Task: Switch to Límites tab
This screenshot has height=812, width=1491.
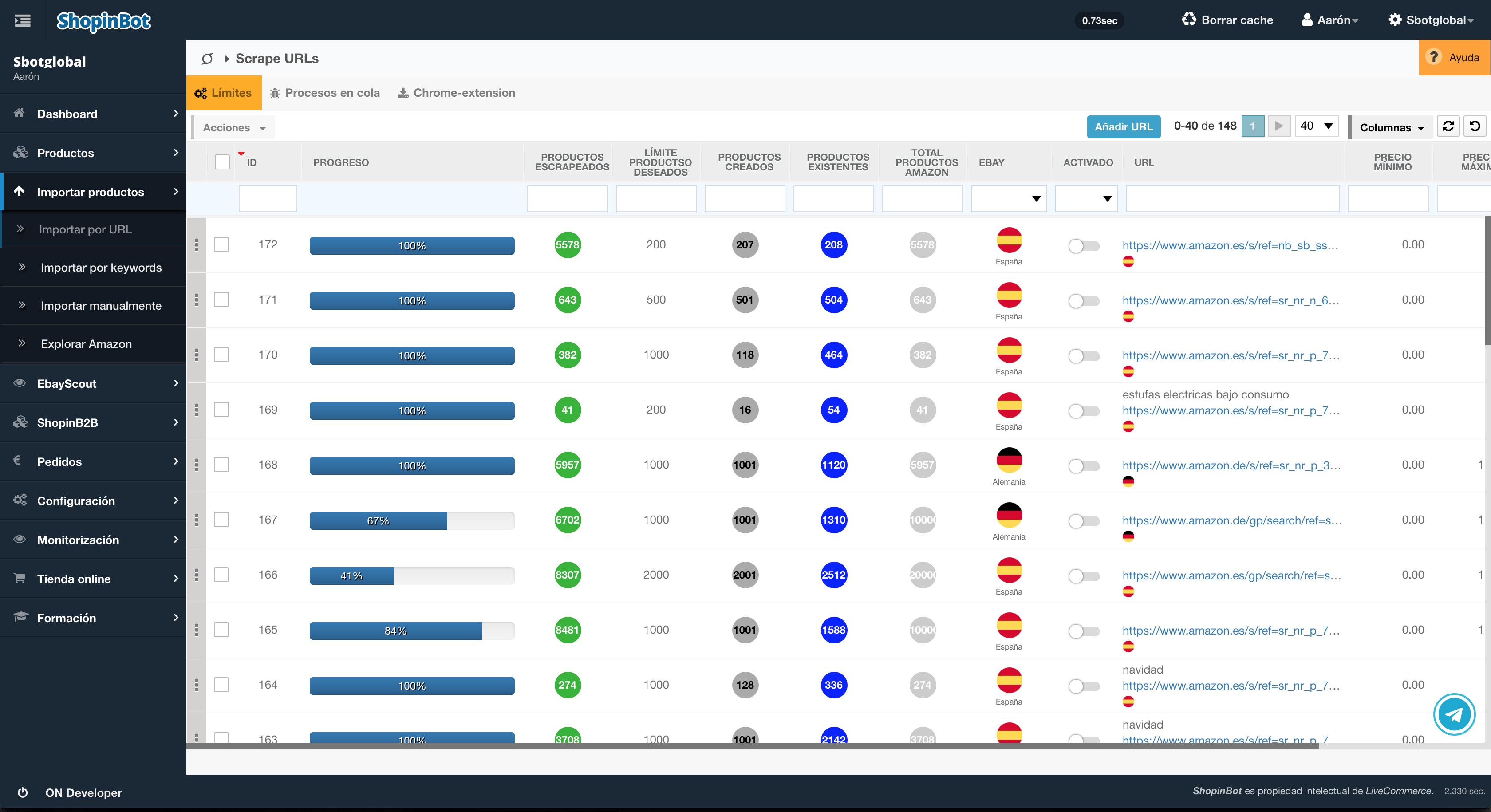Action: point(224,93)
